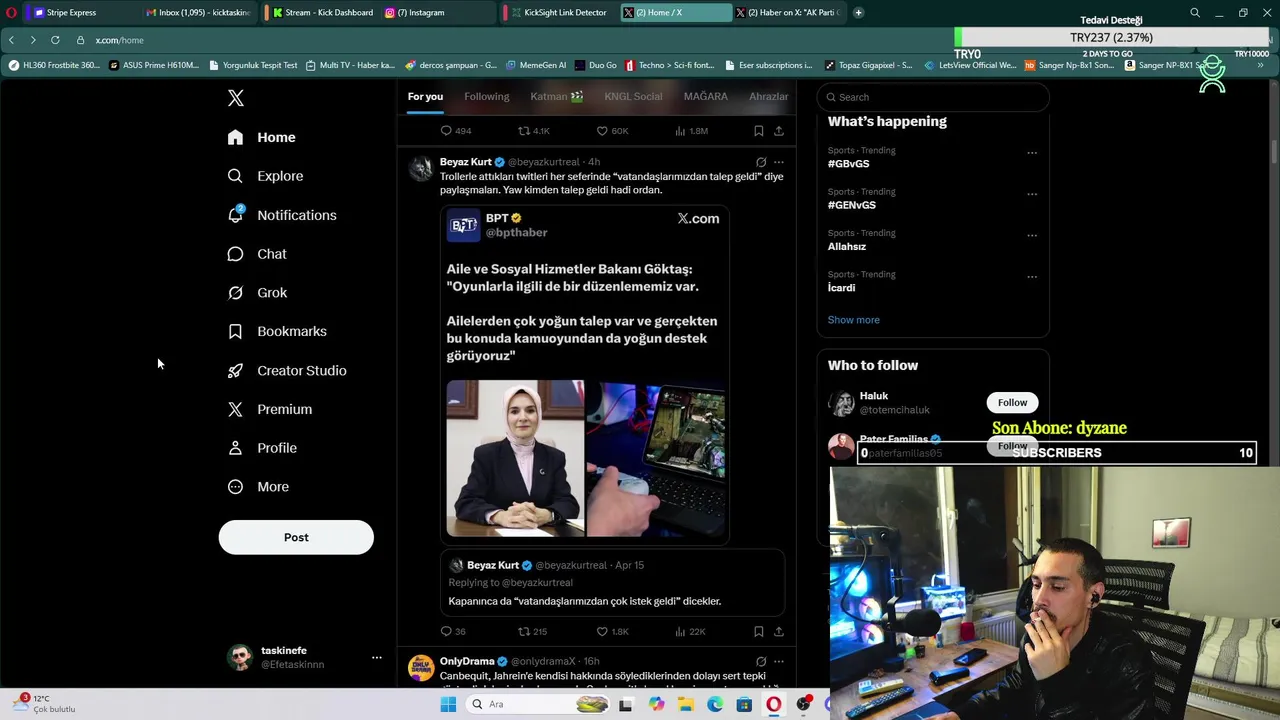Click Show more under What's happening

pyautogui.click(x=853, y=320)
